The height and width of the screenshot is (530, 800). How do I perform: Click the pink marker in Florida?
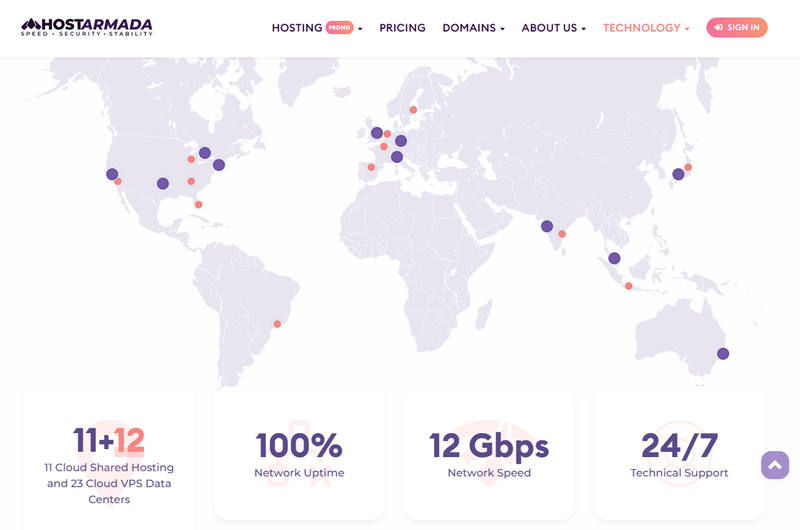[x=198, y=204]
